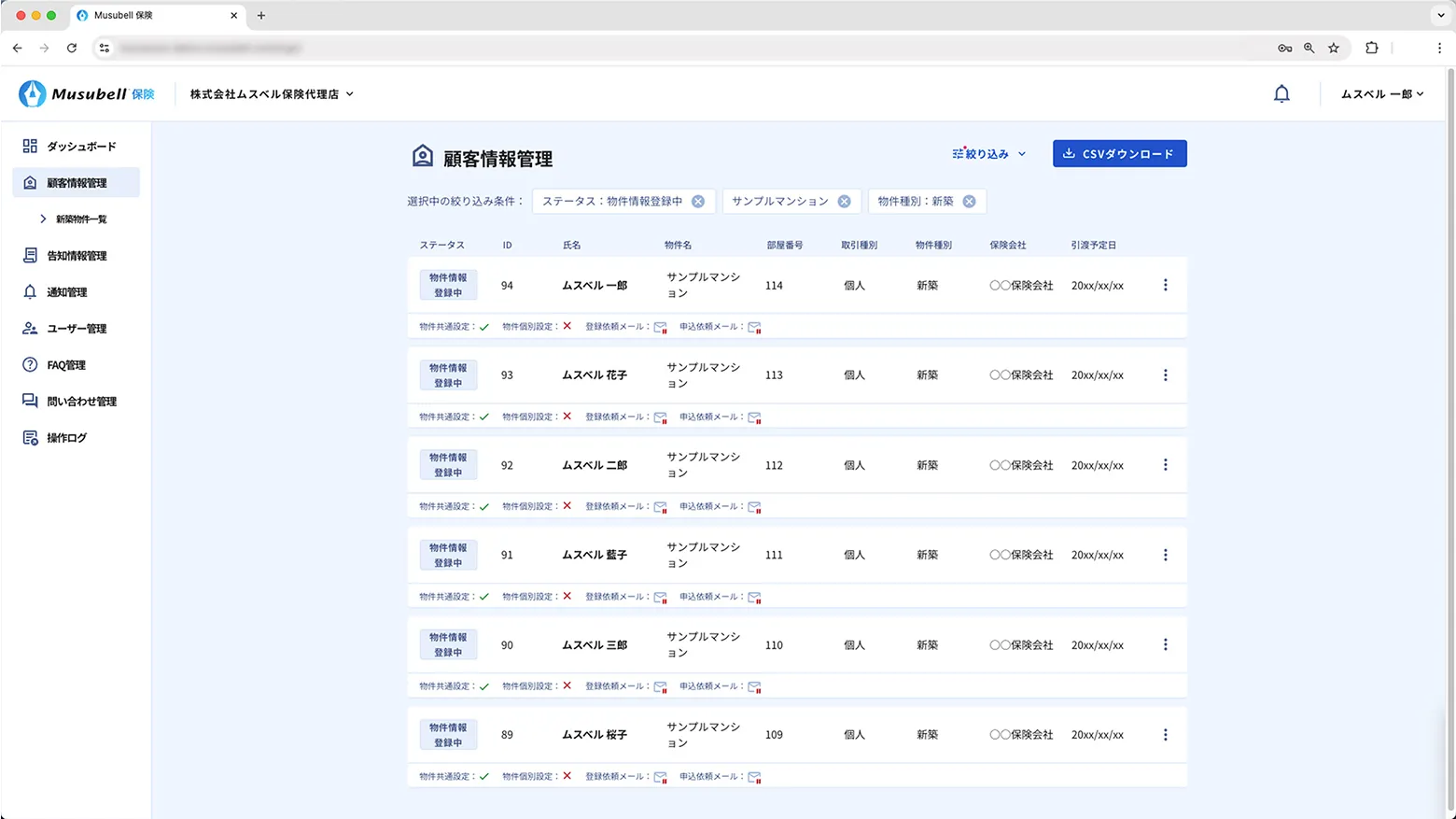Remove the サンプルマンション filter chip
This screenshot has width=1456, height=819.
[844, 201]
